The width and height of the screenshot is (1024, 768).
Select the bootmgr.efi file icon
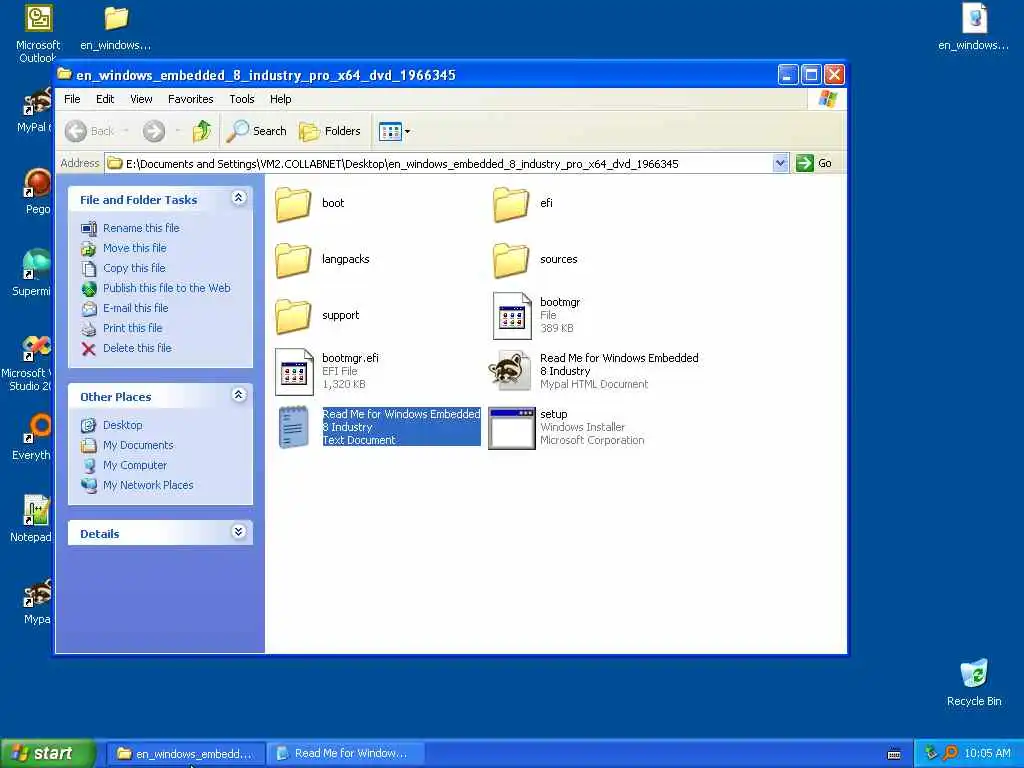294,372
